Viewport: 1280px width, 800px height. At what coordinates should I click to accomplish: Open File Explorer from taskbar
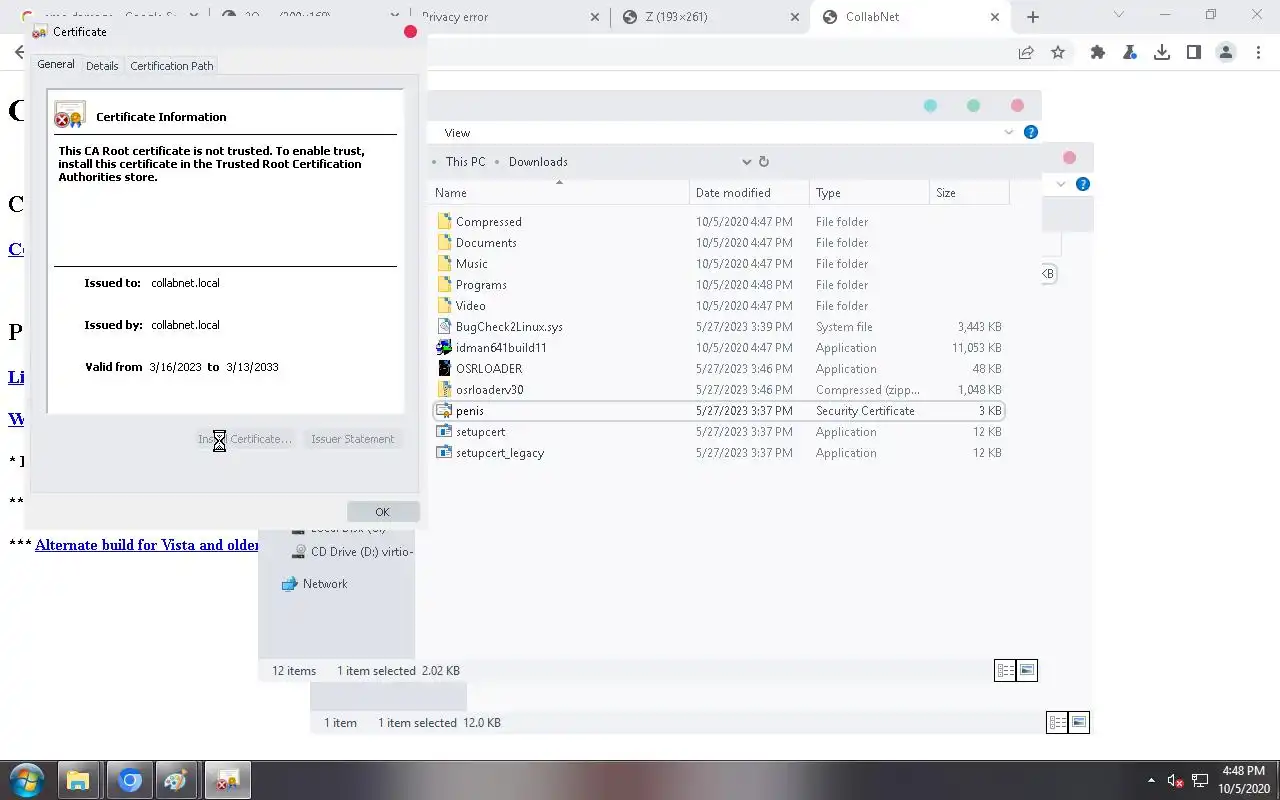click(x=78, y=780)
